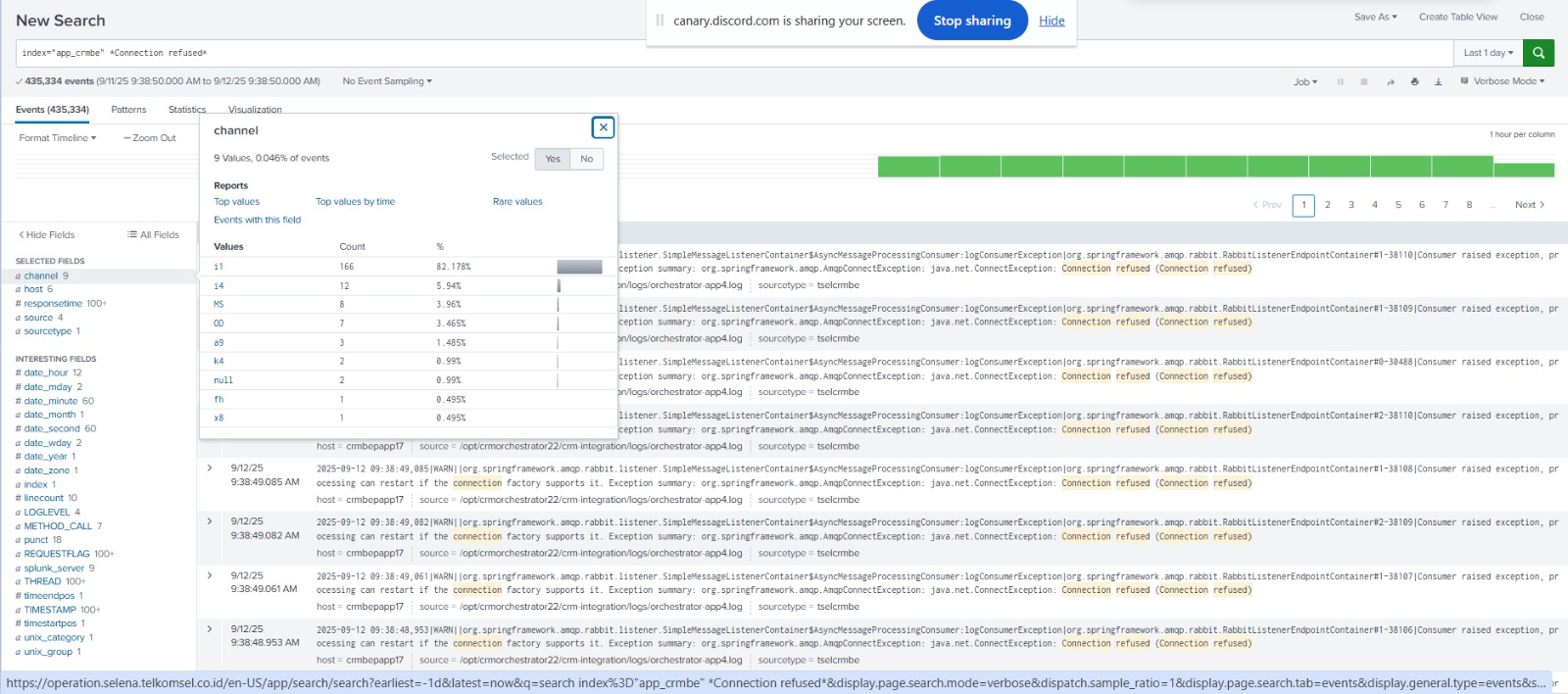Open the Last 1 day time picker
The width and height of the screenshot is (1568, 694).
(1488, 53)
